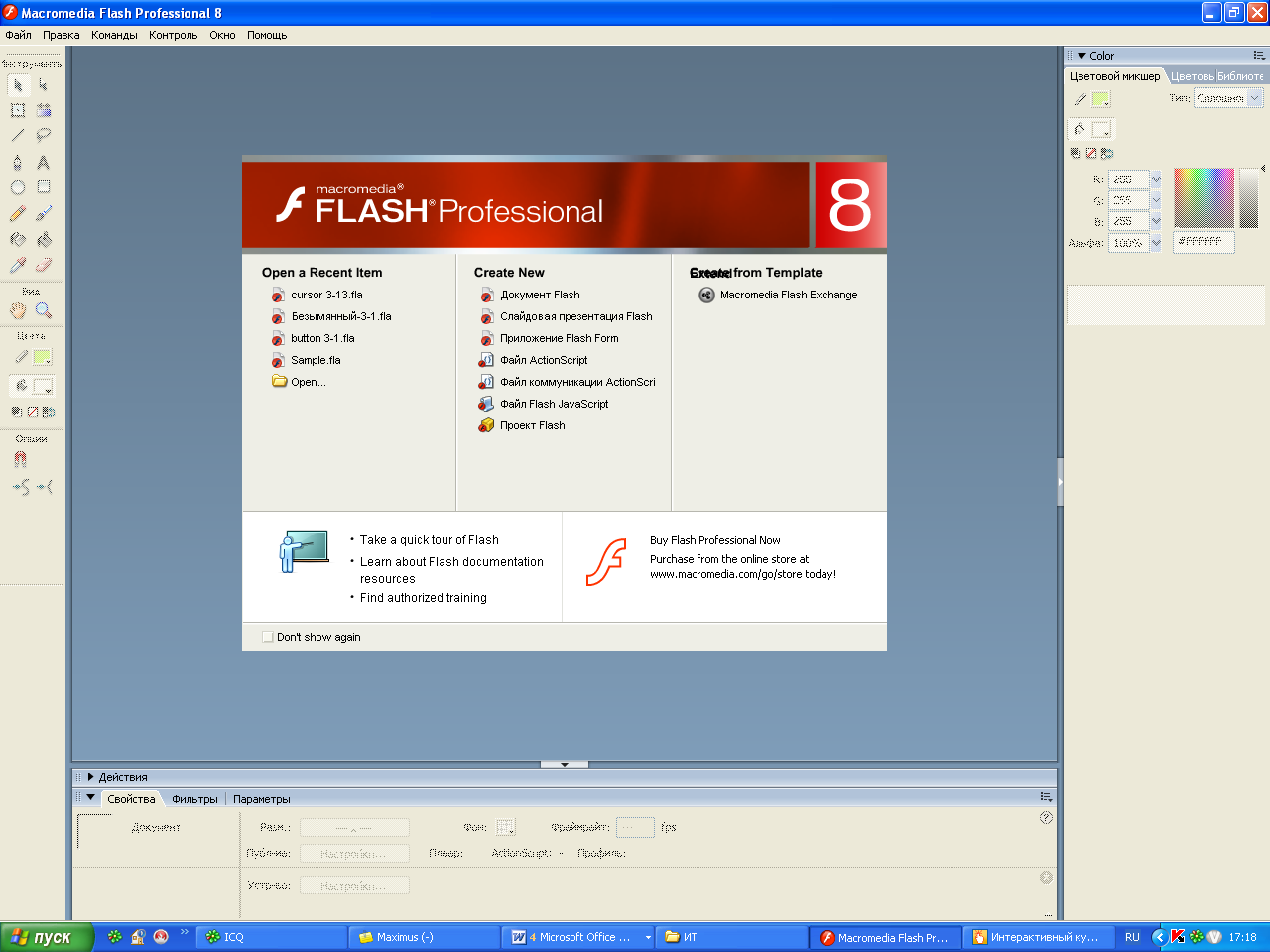1270x952 pixels.
Task: Open the Правка menu
Action: tap(62, 35)
